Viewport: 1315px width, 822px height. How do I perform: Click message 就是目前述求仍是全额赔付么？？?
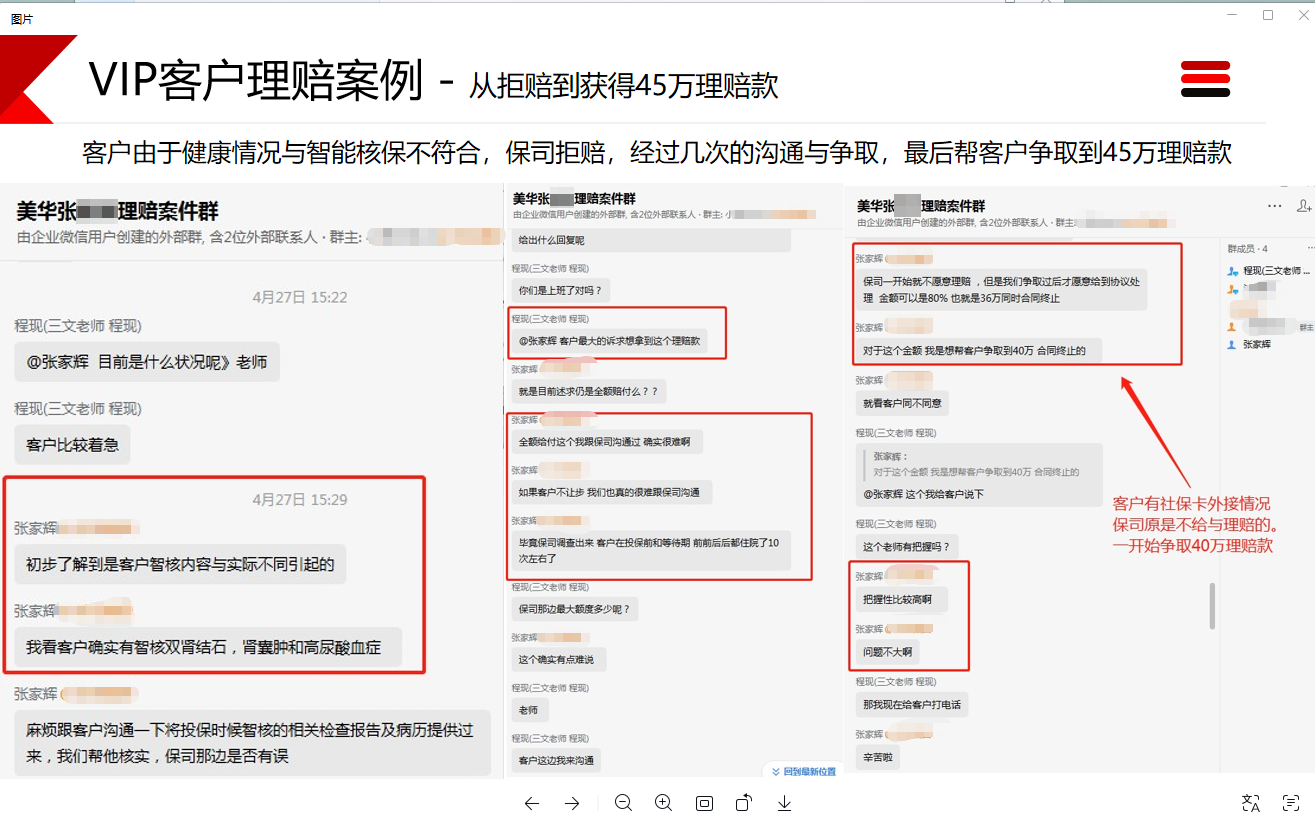tap(588, 391)
